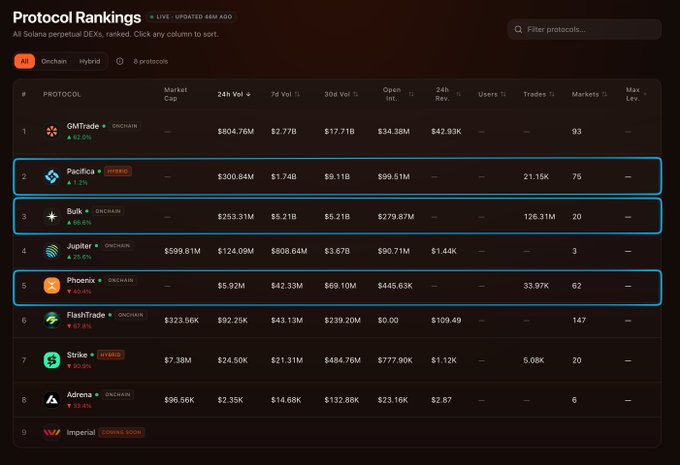The height and width of the screenshot is (465, 680).
Task: Sort by Users column
Action: (492, 94)
